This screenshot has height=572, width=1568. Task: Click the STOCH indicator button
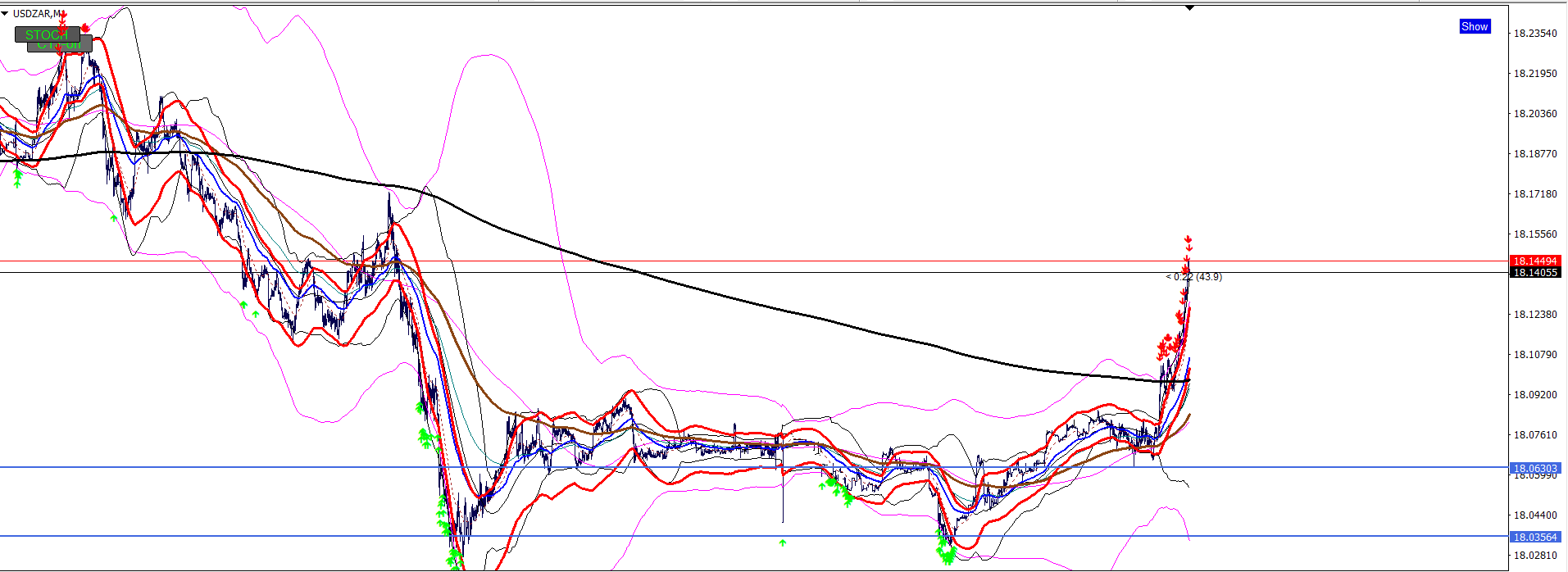click(47, 34)
